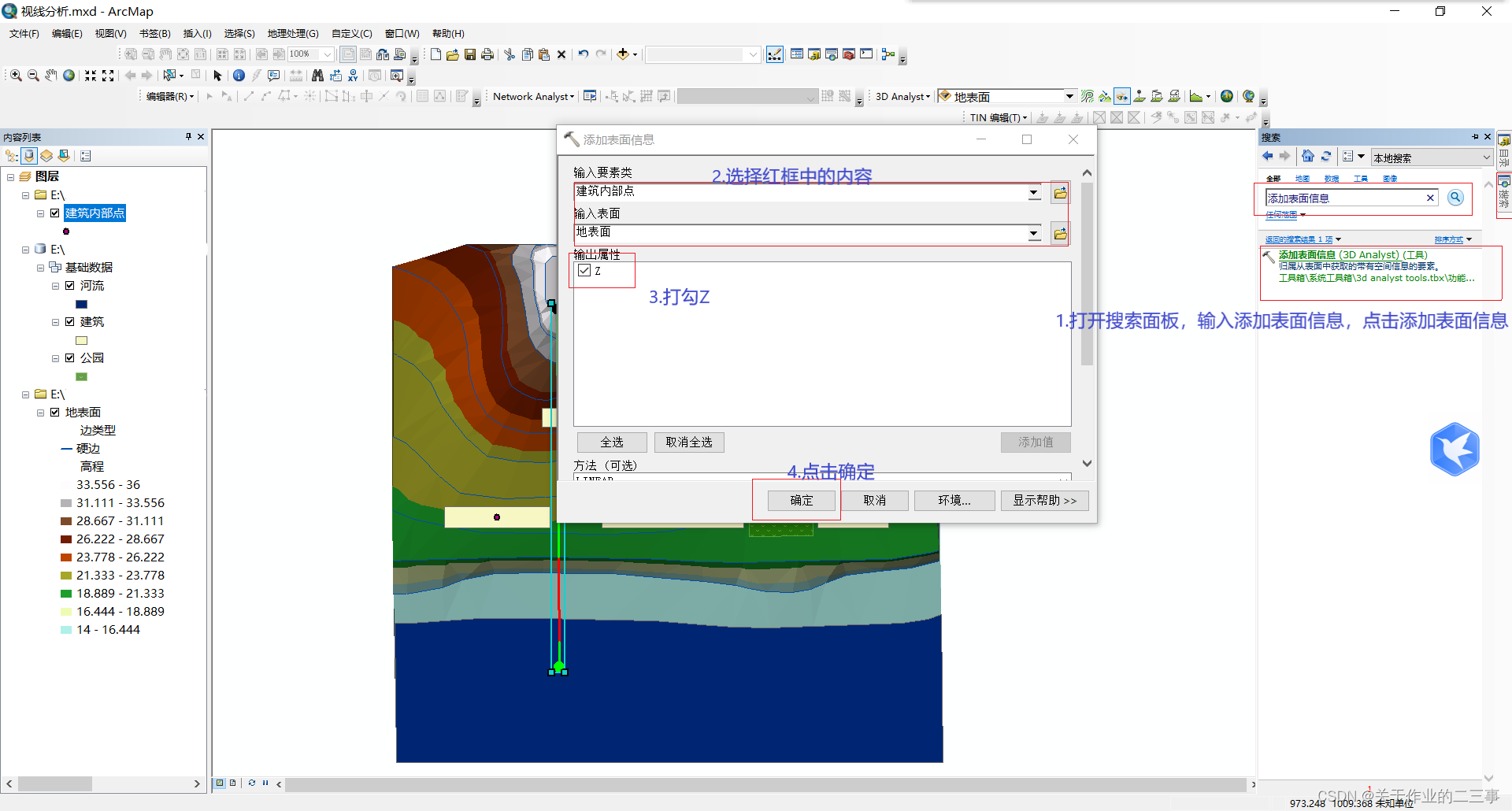This screenshot has width=1512, height=811.
Task: Toggle visibility of 地表面 layer
Action: (55, 412)
